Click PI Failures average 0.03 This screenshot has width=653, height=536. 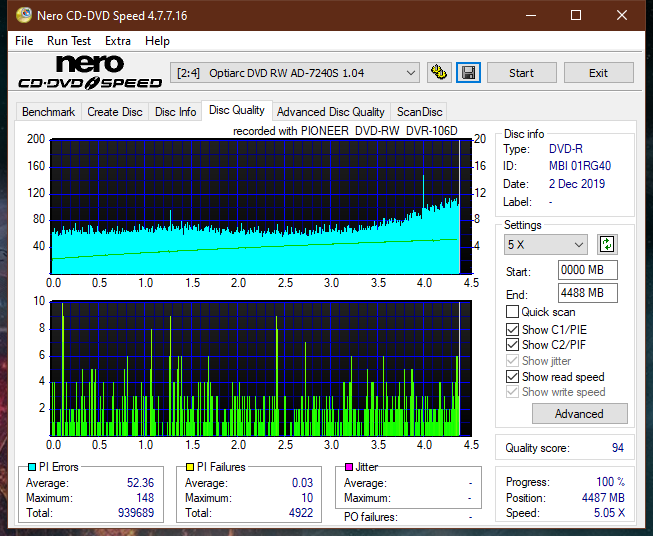302,483
